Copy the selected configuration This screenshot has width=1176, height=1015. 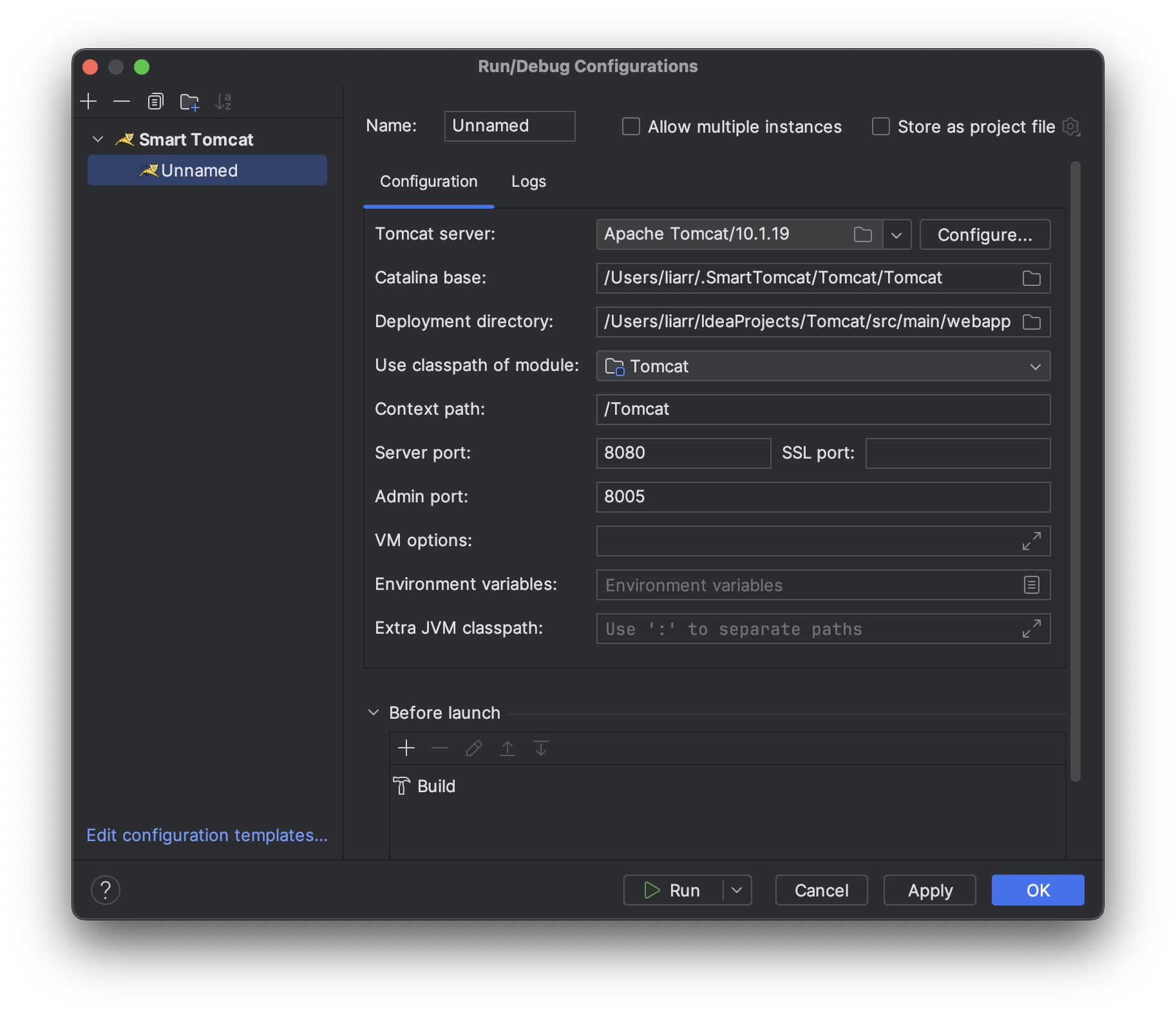tap(155, 101)
